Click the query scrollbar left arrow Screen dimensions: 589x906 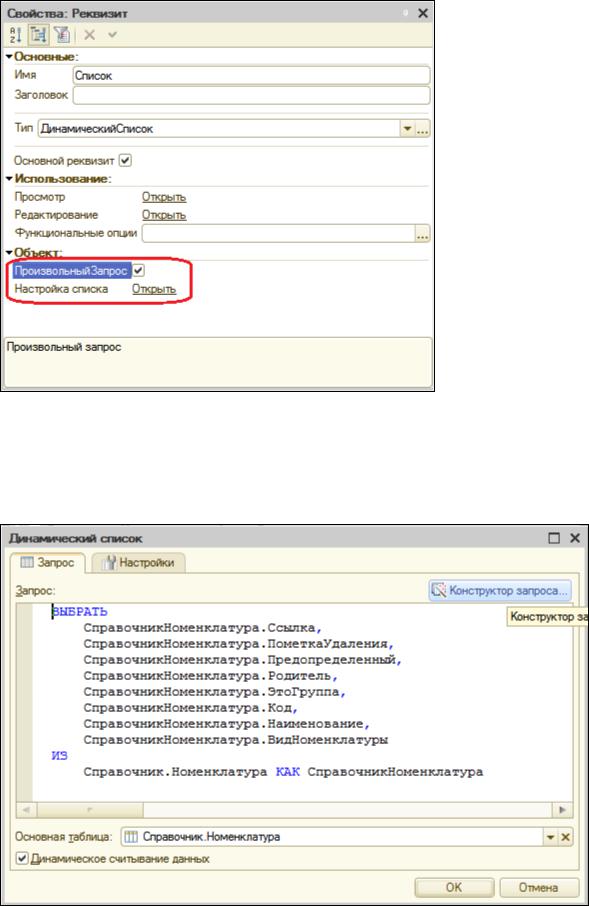[26, 810]
